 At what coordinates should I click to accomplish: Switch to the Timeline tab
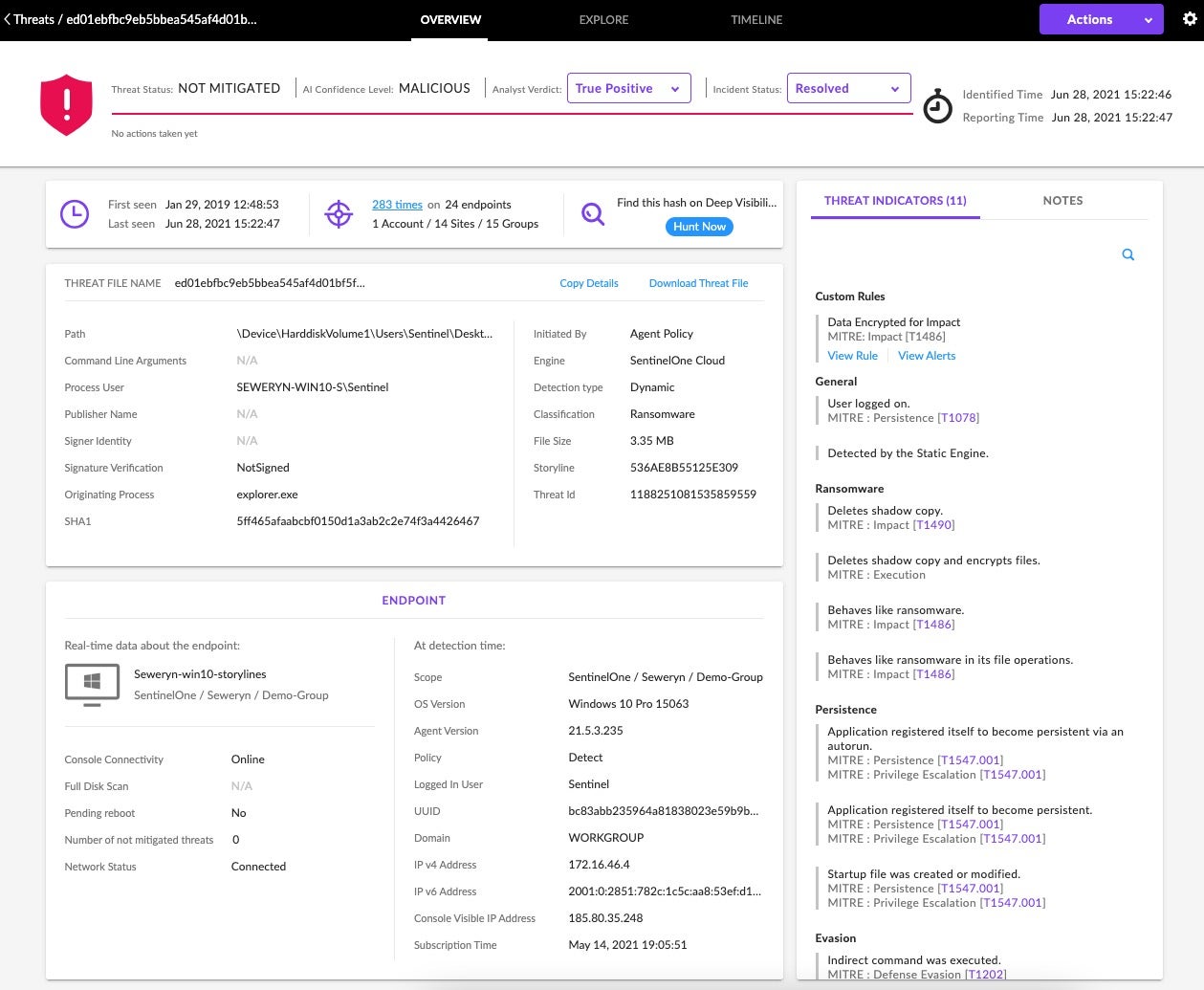(756, 19)
